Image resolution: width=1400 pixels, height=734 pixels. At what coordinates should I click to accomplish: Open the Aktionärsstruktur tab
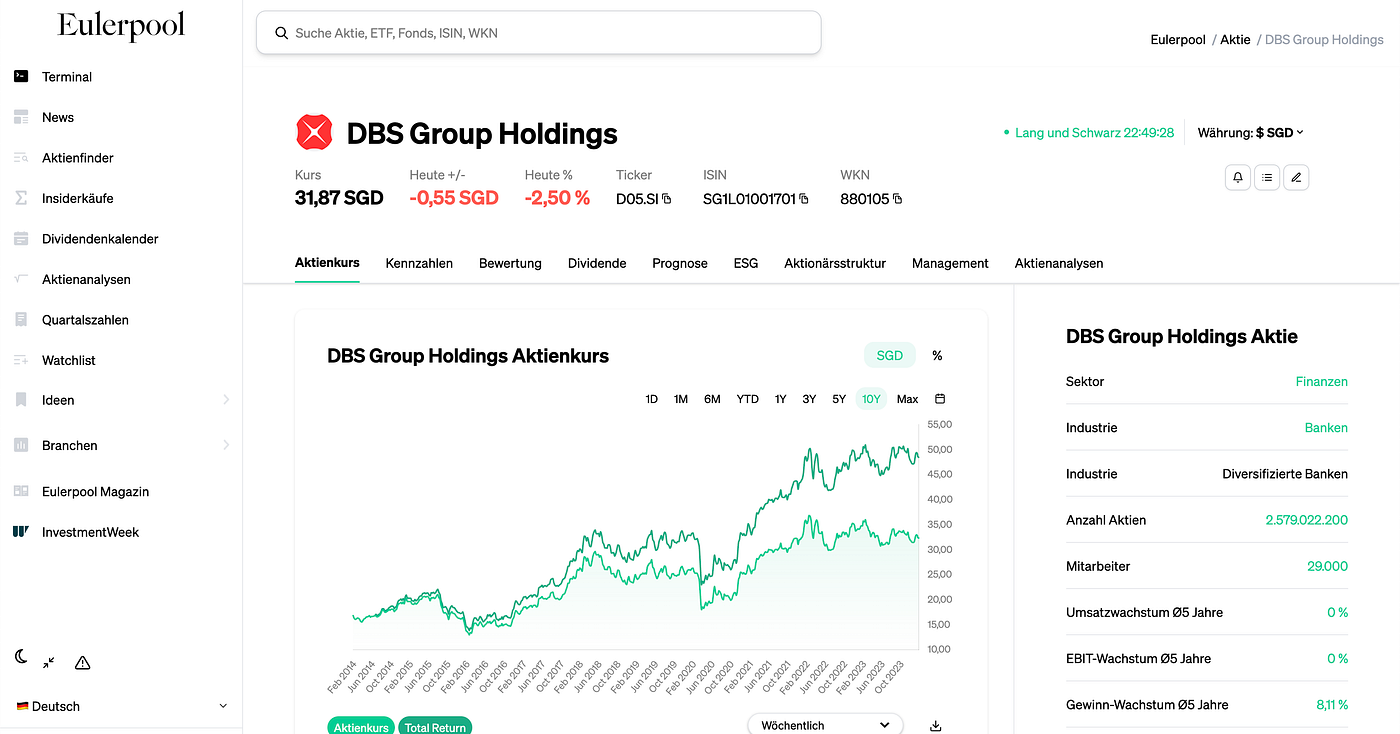835,263
